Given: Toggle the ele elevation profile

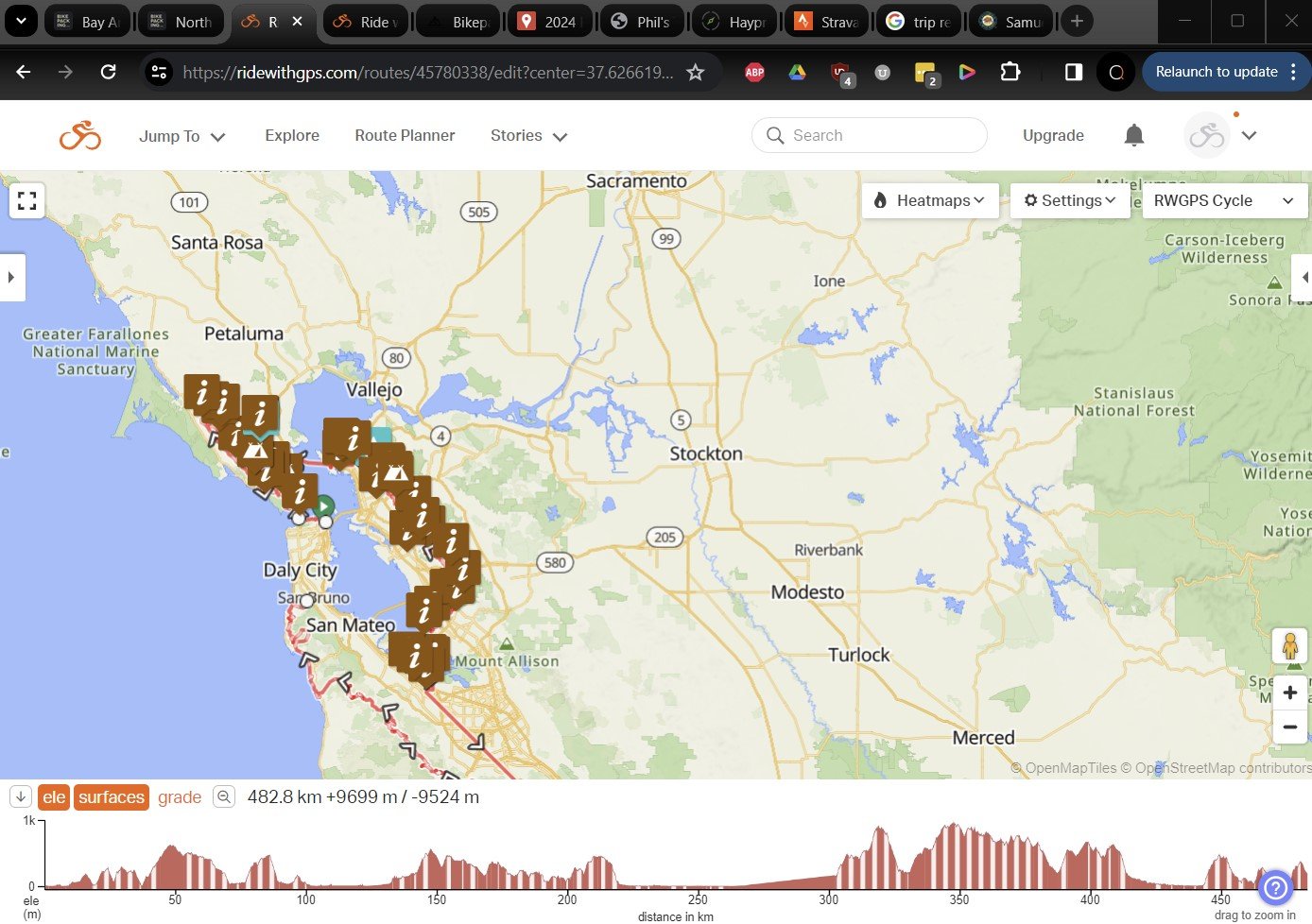Looking at the screenshot, I should click(x=54, y=797).
